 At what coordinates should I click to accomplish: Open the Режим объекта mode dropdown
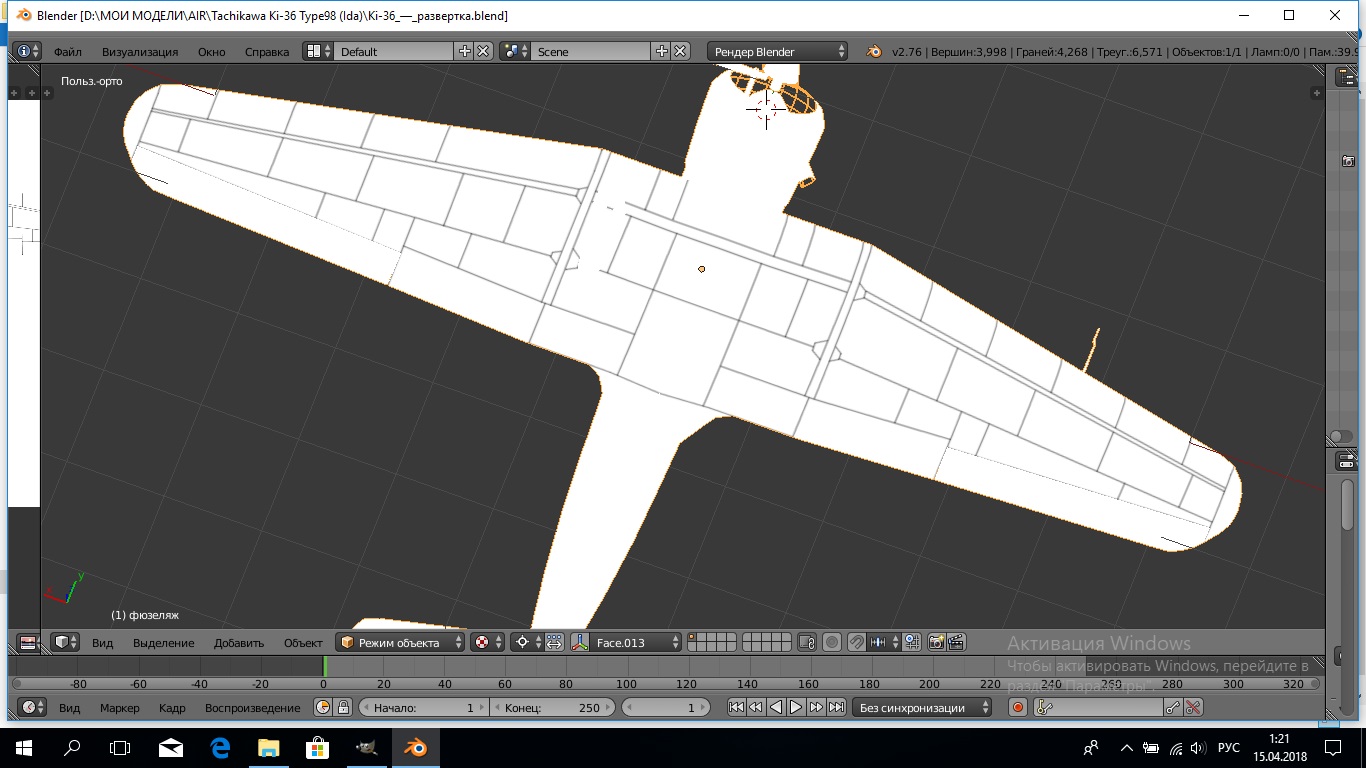pyautogui.click(x=401, y=642)
